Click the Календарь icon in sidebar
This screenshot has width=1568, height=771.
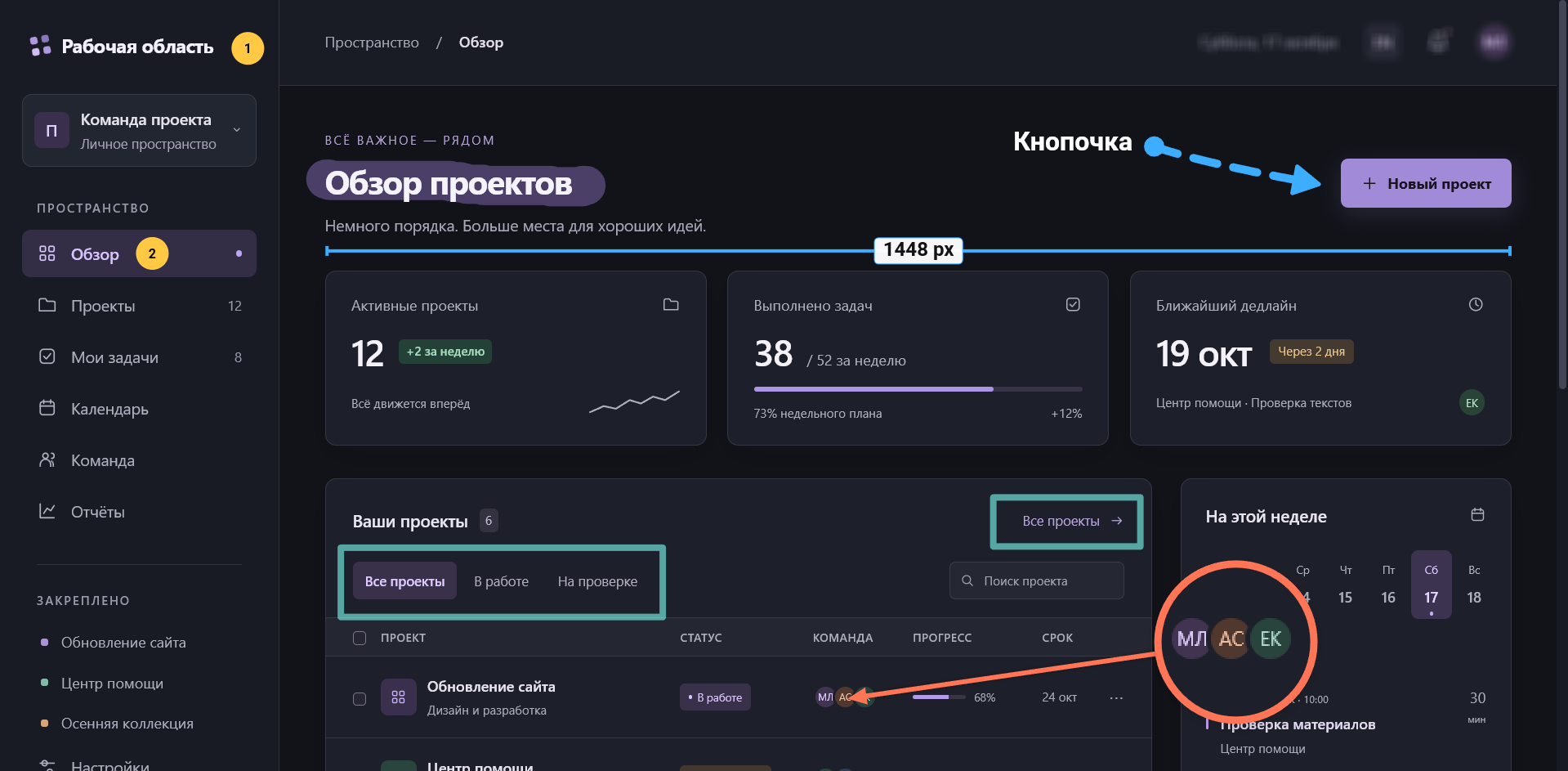(47, 408)
